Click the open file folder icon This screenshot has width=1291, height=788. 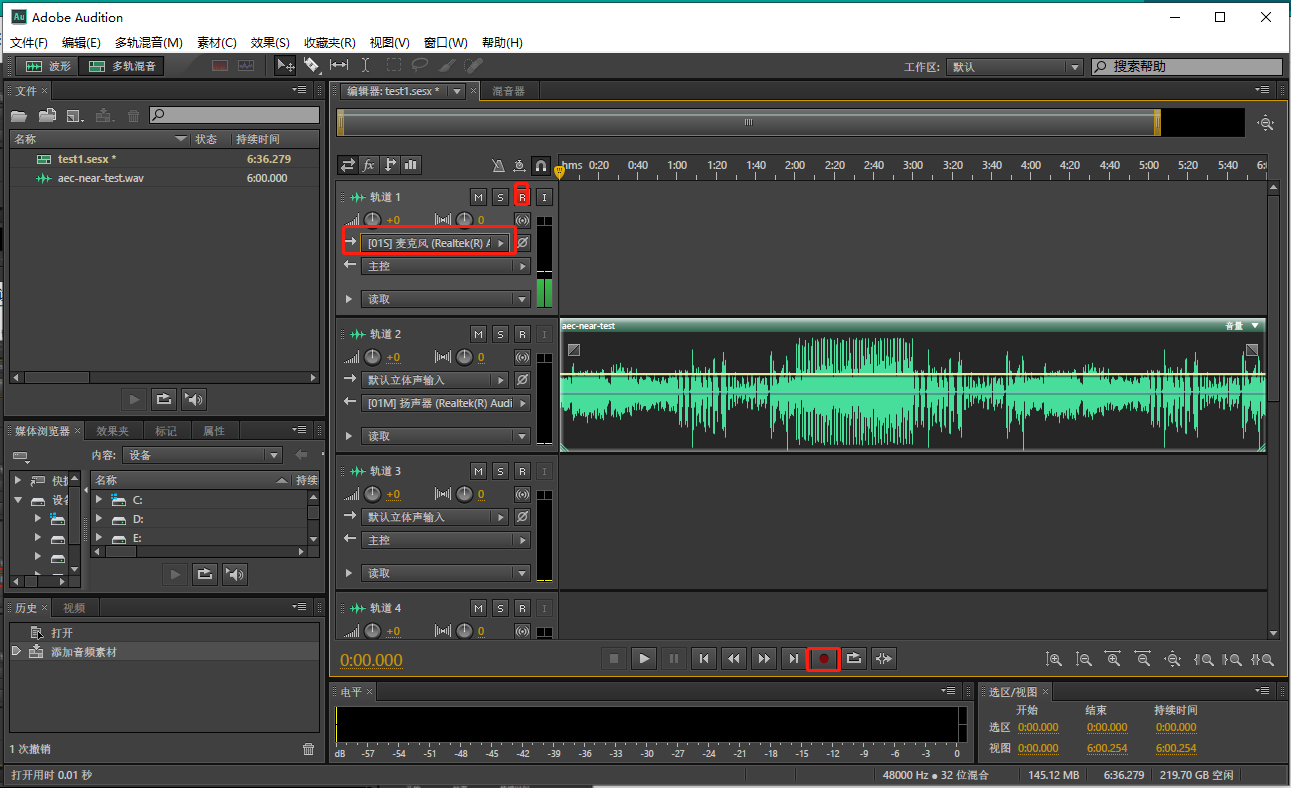(19, 116)
